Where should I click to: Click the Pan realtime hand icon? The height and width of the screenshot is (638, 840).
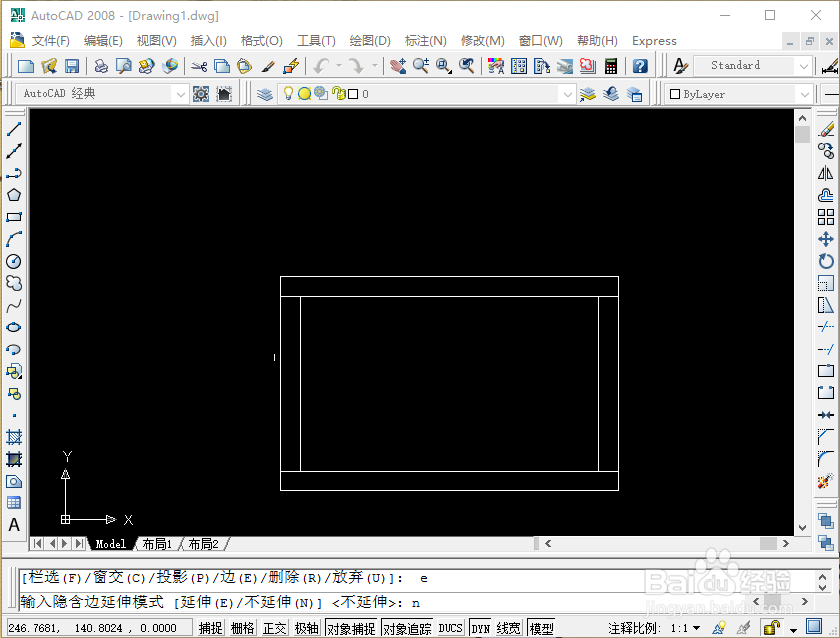398,66
